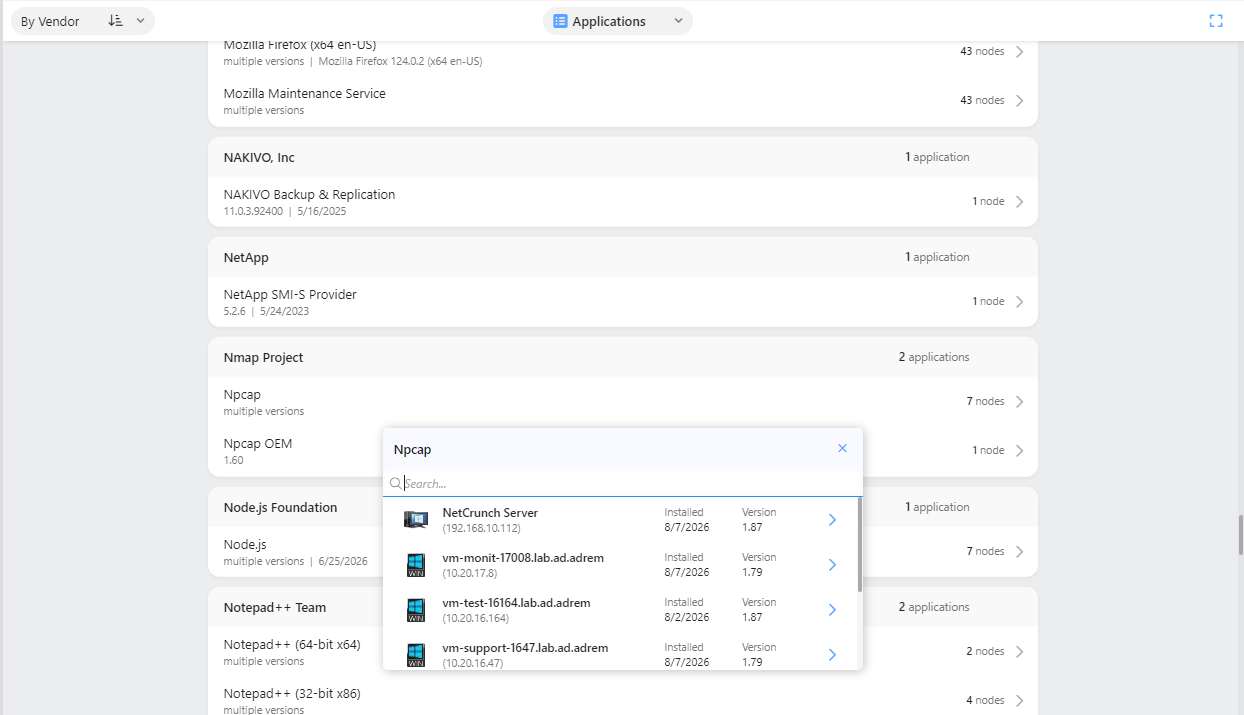Select the NAKIVO, Inc vendor header
1244x715 pixels.
(x=623, y=157)
